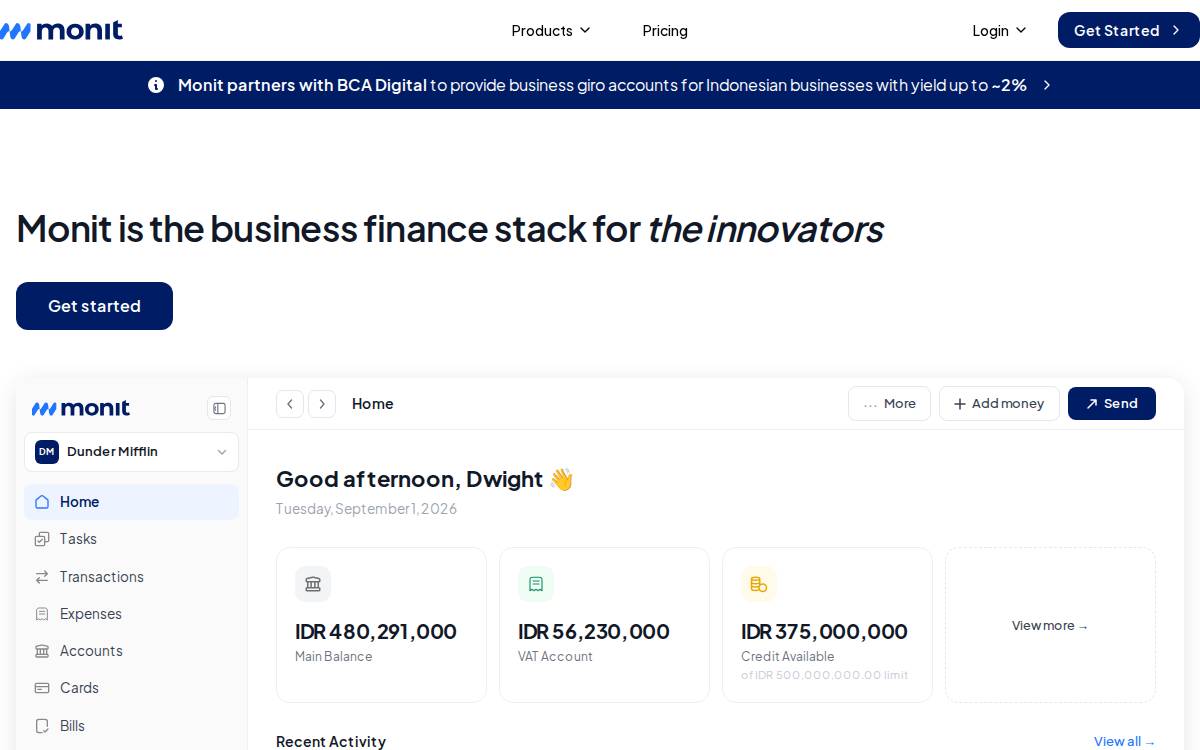Click the DM company avatar
Viewport: 1200px width, 750px height.
[x=47, y=452]
